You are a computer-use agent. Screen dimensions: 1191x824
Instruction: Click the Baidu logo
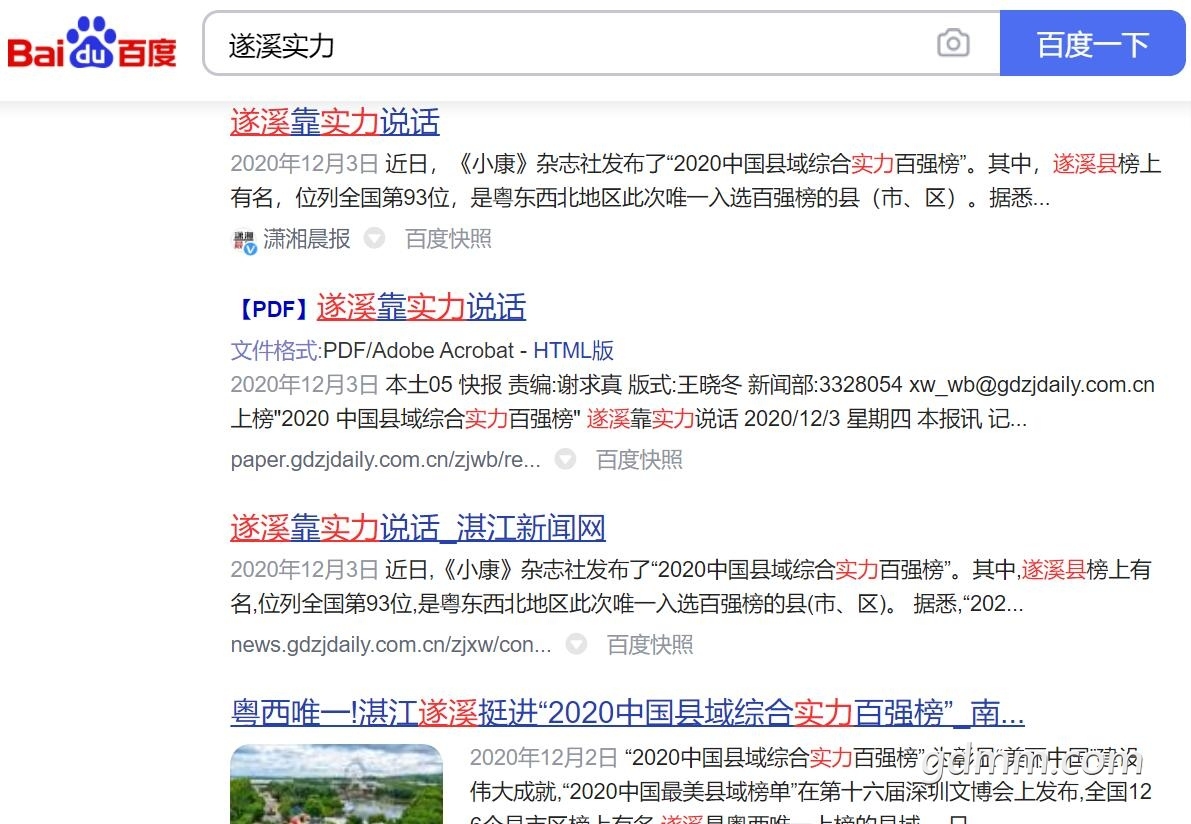click(x=92, y=43)
